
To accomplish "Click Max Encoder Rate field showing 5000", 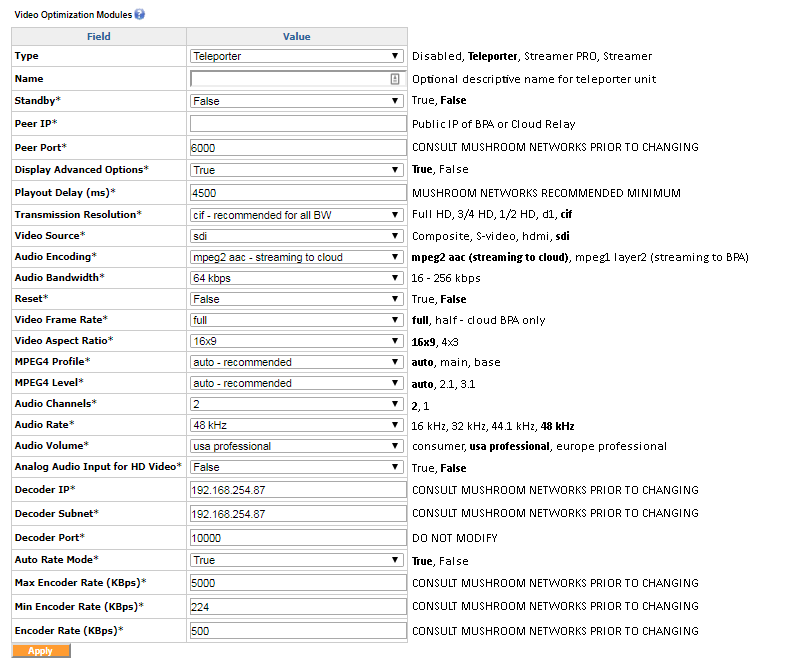I will click(x=298, y=583).
